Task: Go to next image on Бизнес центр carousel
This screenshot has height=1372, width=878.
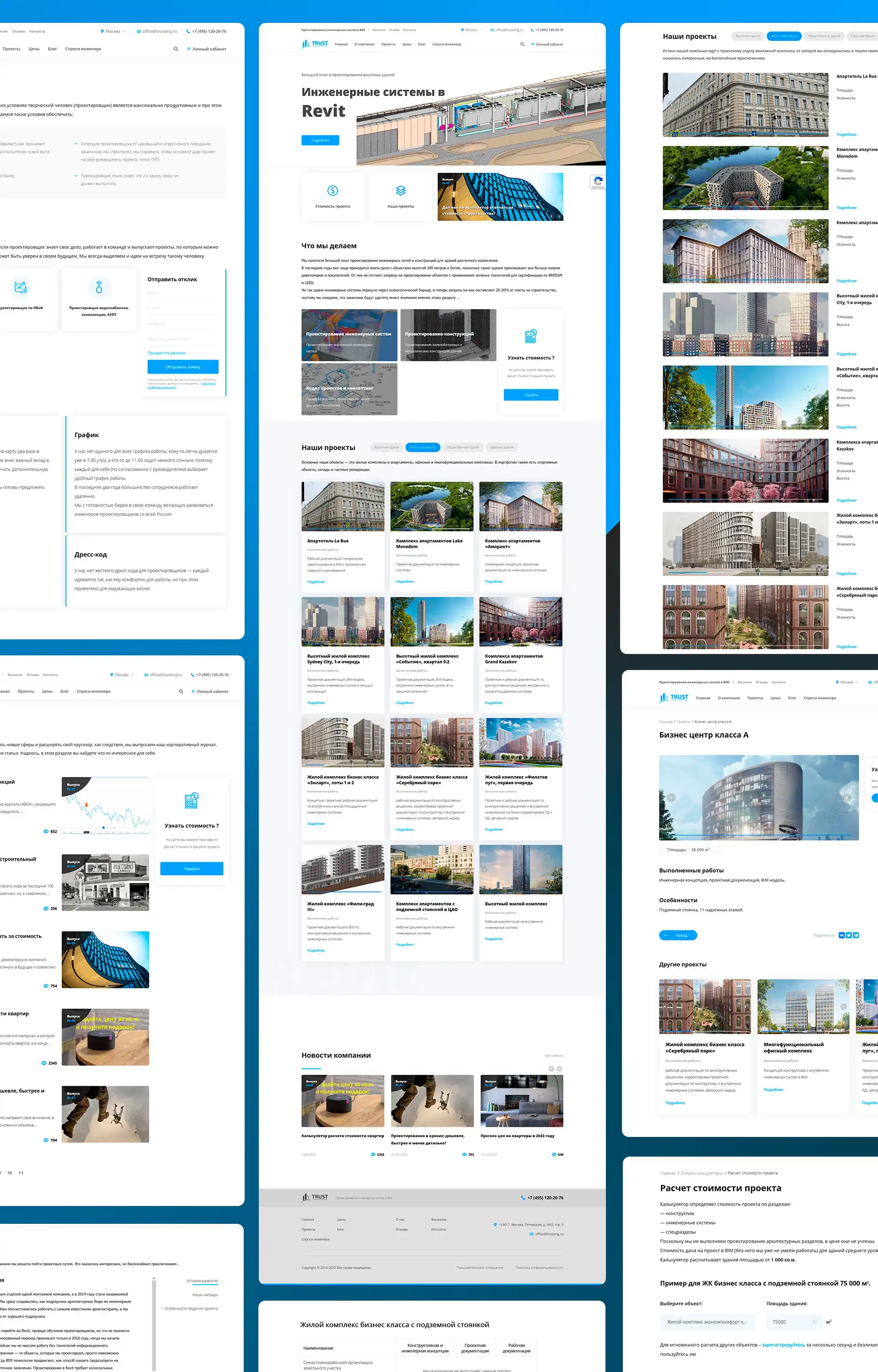Action: click(846, 798)
